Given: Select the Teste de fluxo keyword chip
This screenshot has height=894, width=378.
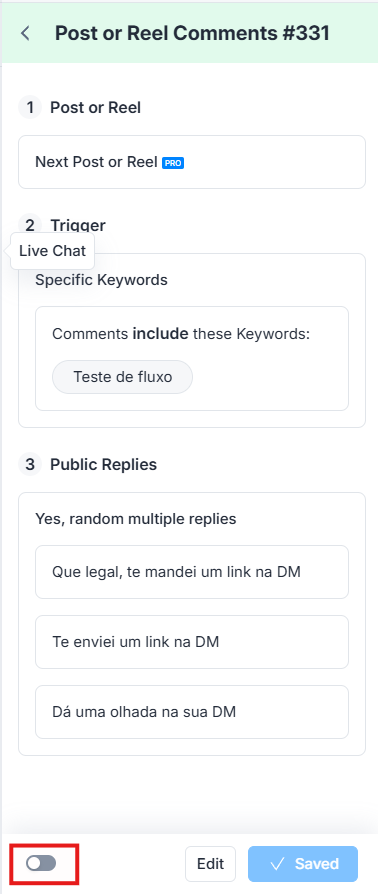Looking at the screenshot, I should (123, 377).
